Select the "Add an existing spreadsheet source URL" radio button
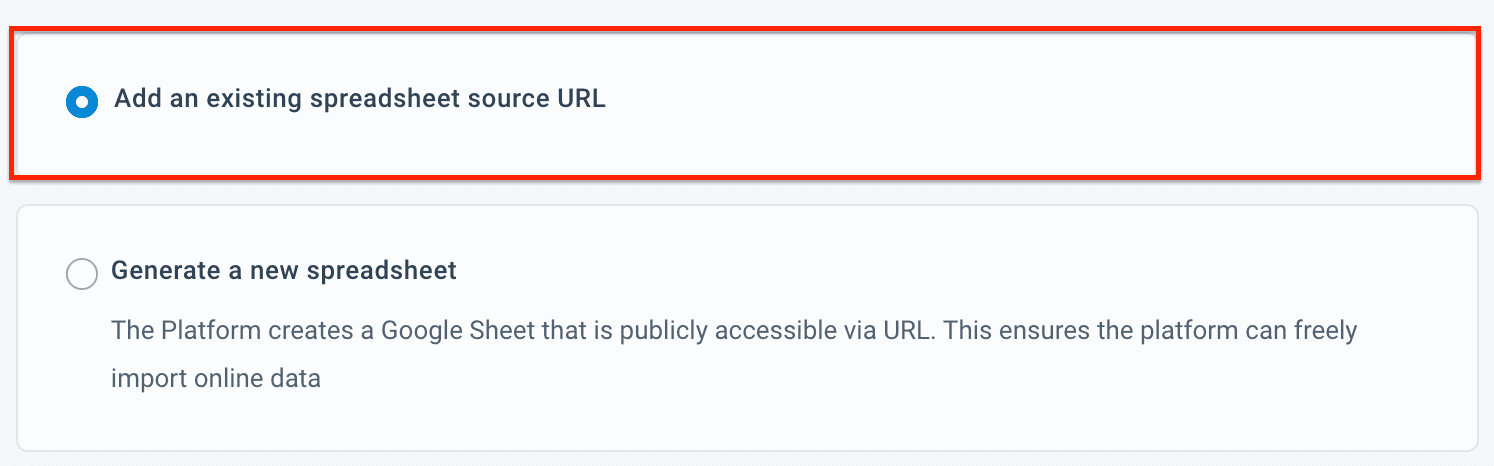Image resolution: width=1494 pixels, height=466 pixels. 82,101
